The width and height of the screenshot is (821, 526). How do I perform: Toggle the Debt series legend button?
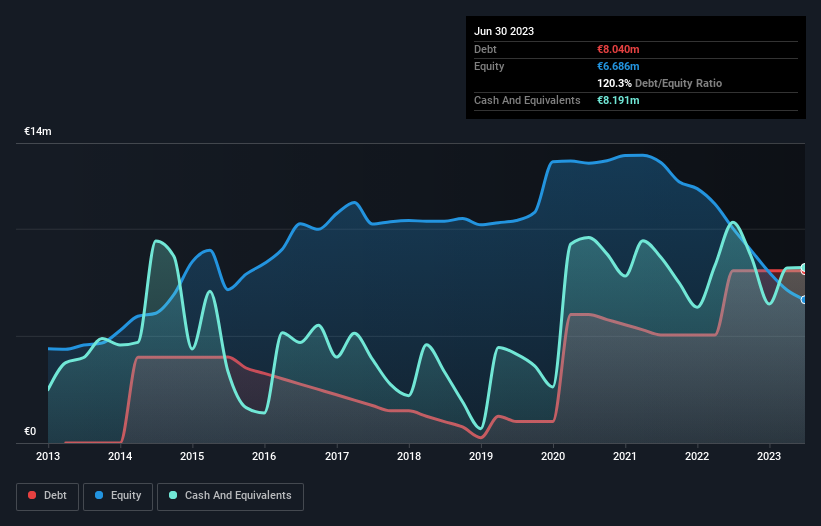(48, 496)
